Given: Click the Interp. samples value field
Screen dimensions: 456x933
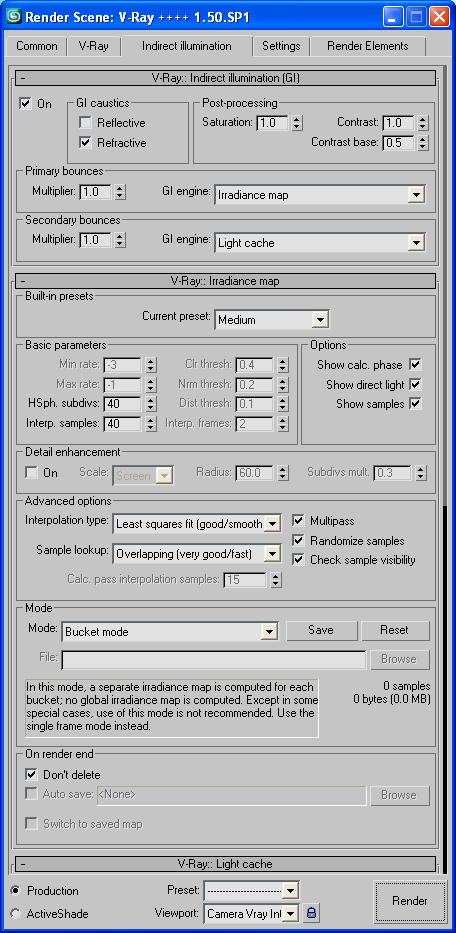Looking at the screenshot, I should pos(123,424).
